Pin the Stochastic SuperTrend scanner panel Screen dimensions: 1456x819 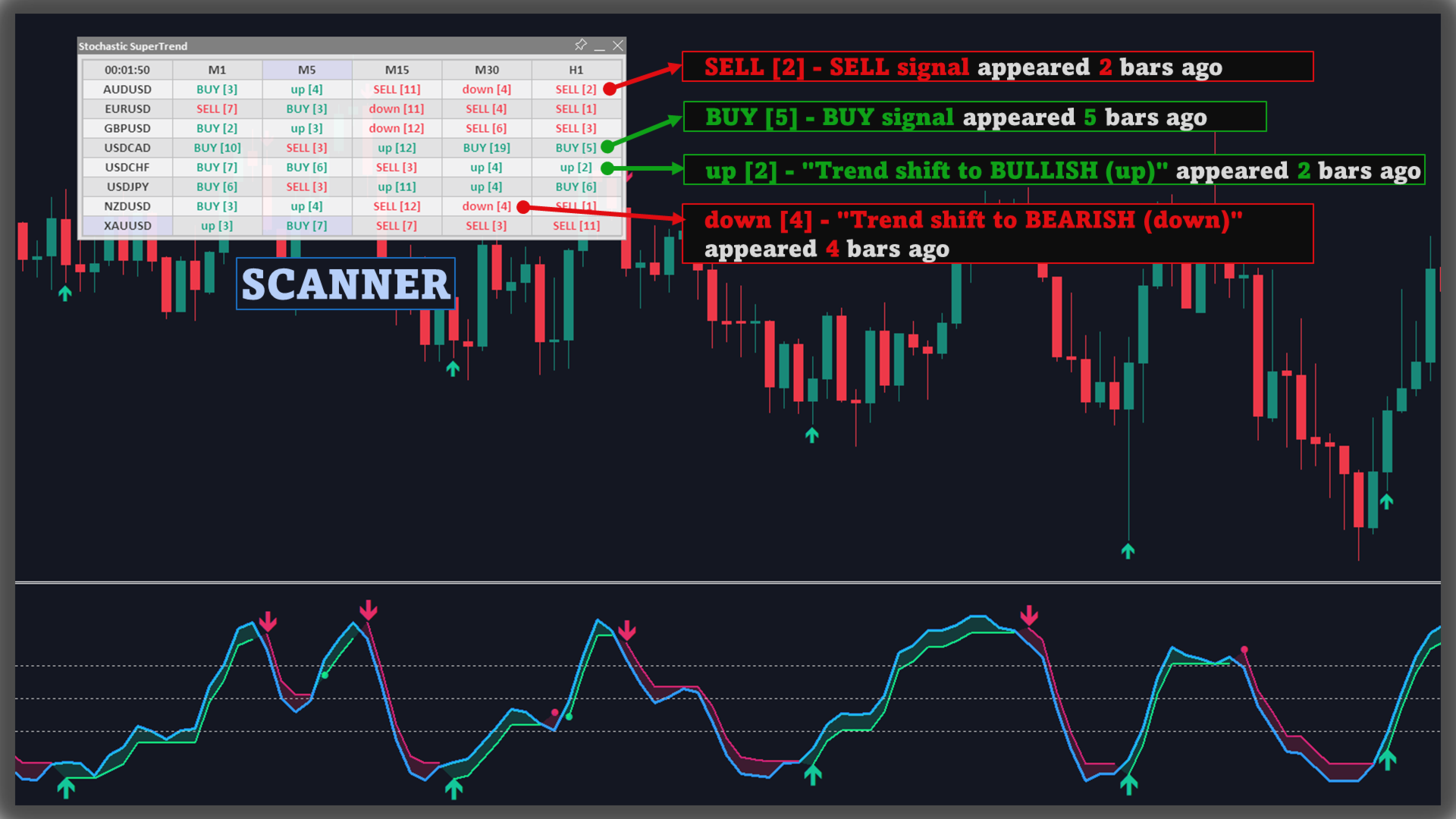click(x=581, y=45)
